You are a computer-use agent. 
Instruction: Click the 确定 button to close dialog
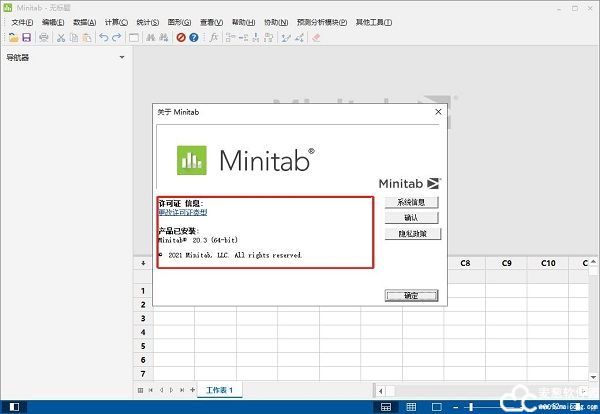tap(411, 295)
